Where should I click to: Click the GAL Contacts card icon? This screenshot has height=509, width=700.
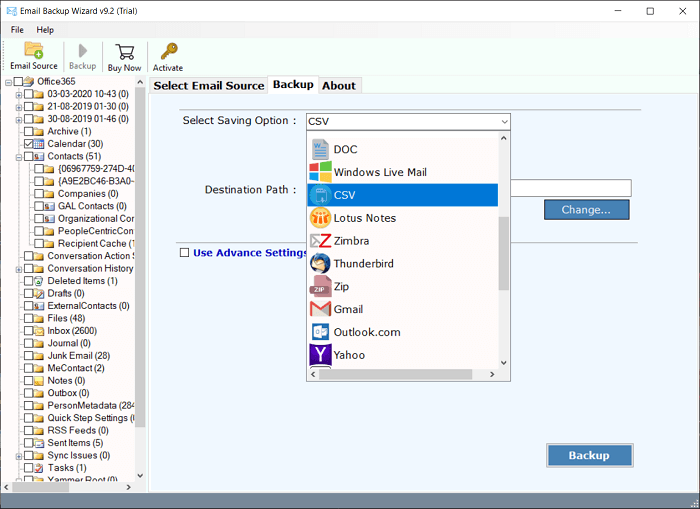click(49, 206)
